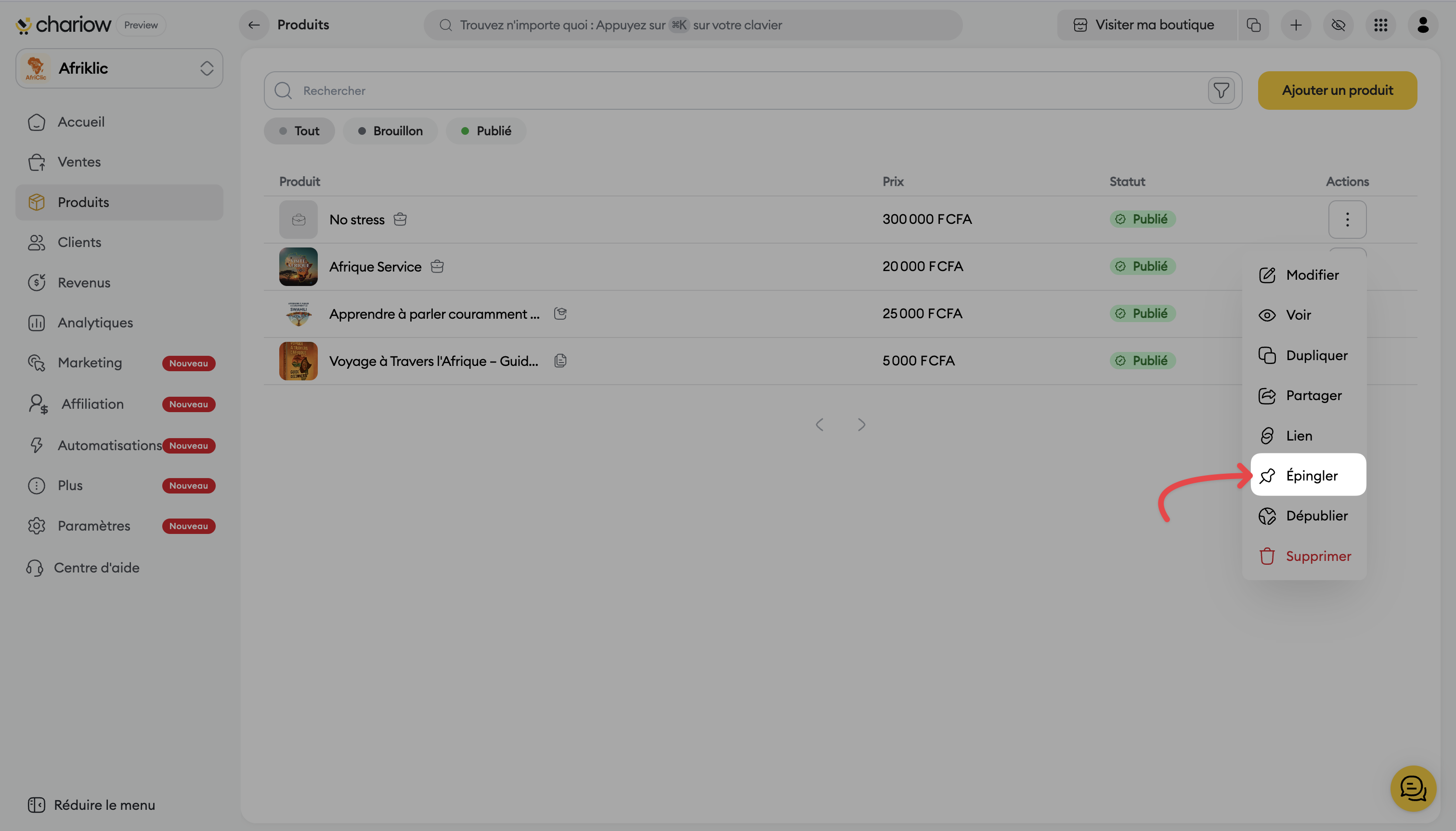Click the Ajouter un produit button
This screenshot has height=831, width=1456.
tap(1337, 90)
